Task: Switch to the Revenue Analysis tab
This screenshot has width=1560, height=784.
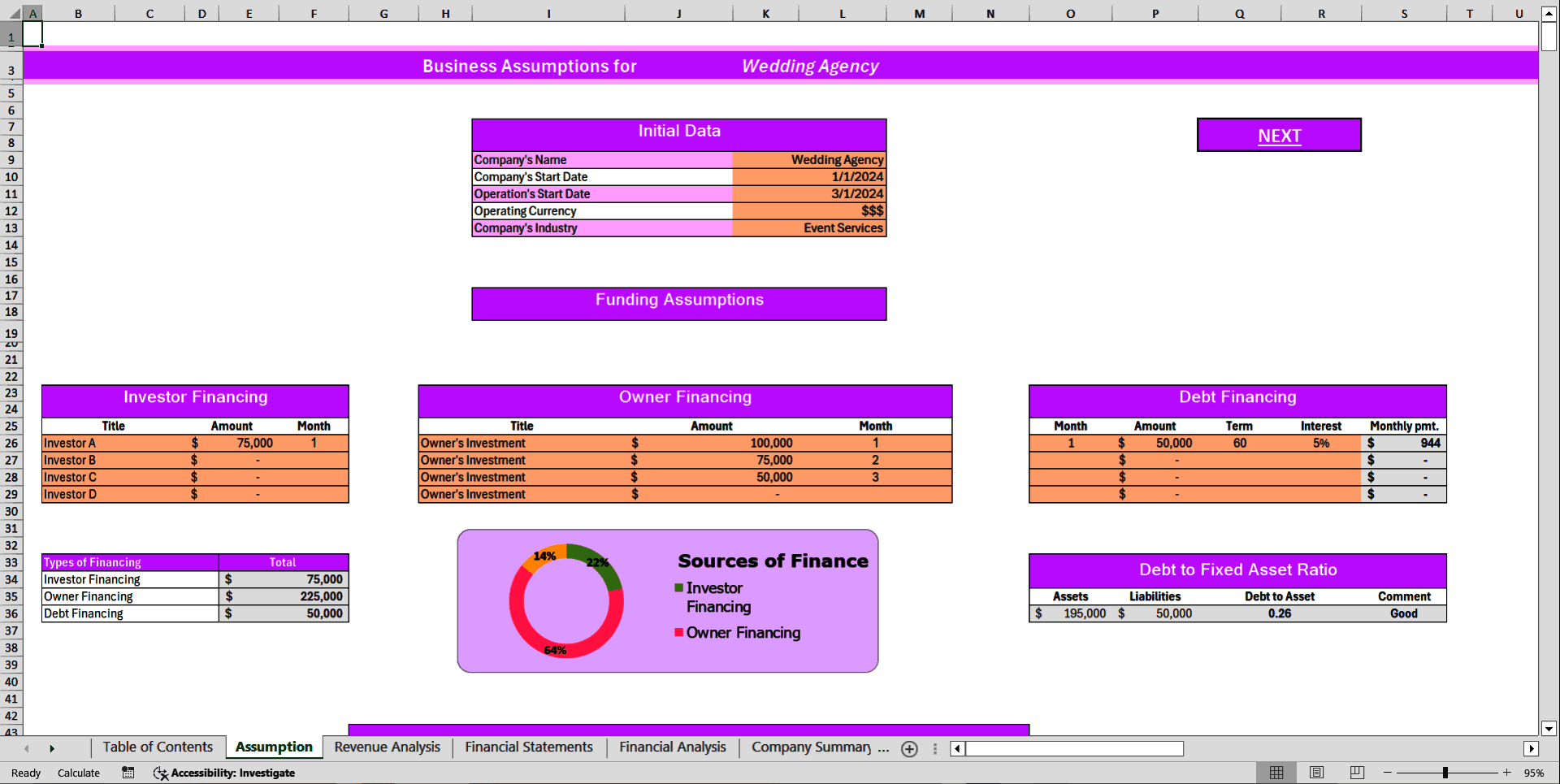Action: [x=387, y=747]
